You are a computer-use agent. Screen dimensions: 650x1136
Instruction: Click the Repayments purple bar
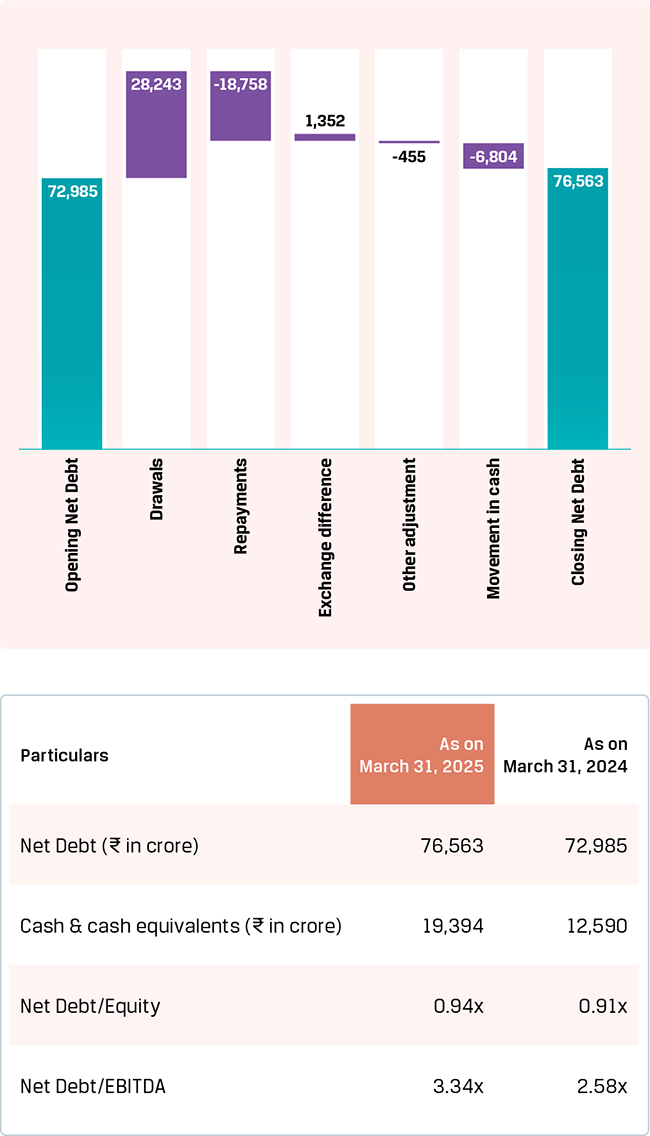240,105
